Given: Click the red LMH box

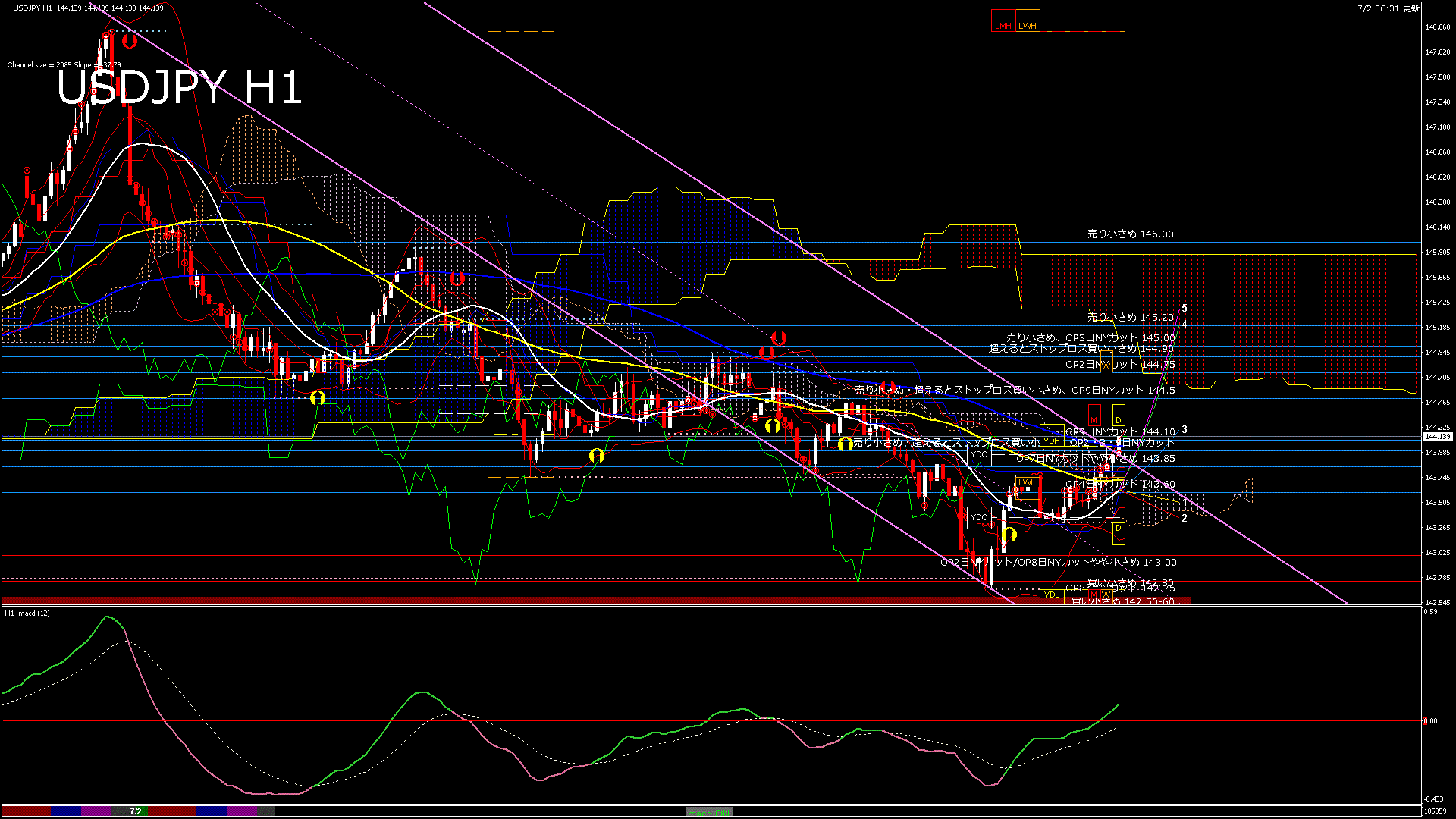Looking at the screenshot, I should (1003, 21).
